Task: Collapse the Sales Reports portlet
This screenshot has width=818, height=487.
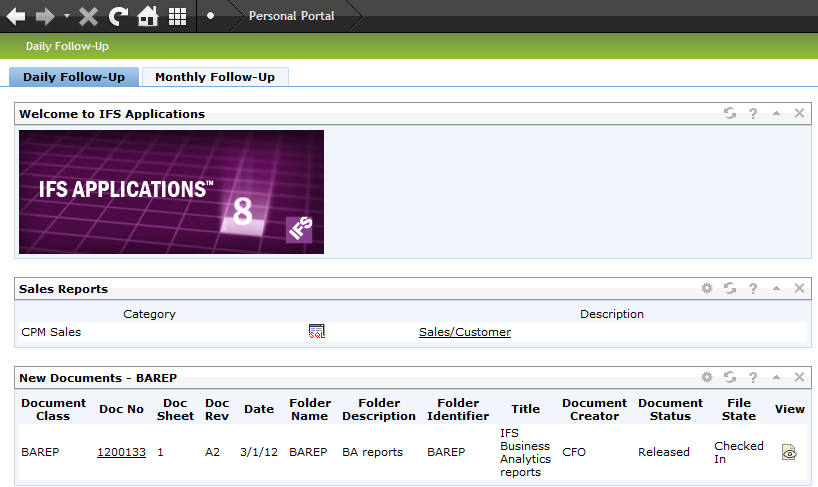Action: point(776,288)
